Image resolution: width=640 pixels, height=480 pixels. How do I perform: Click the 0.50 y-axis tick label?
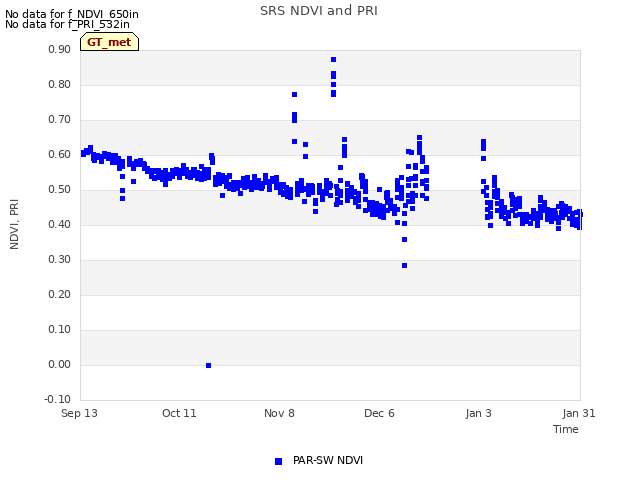pos(60,190)
